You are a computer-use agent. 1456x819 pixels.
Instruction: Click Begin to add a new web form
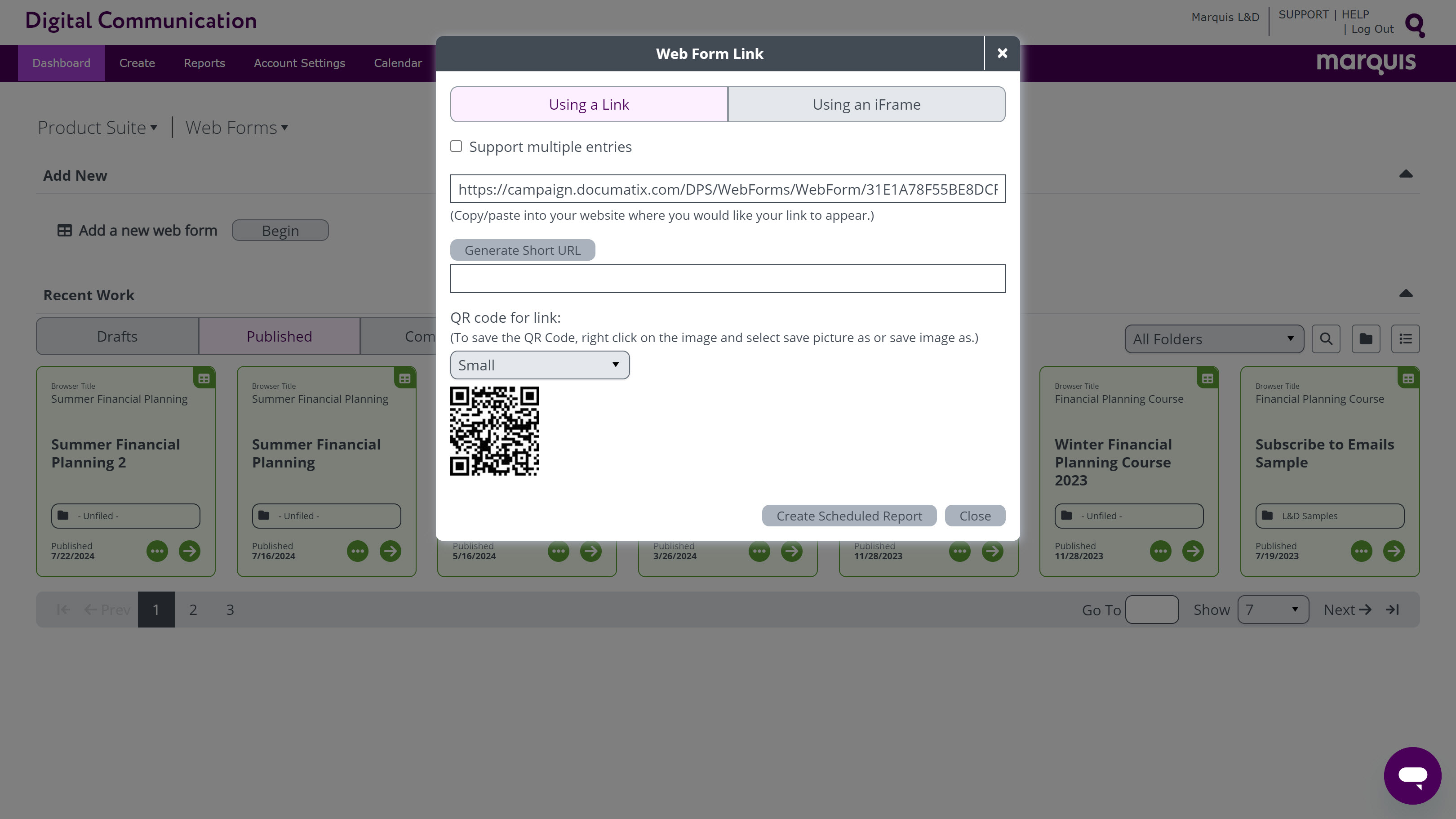[280, 230]
